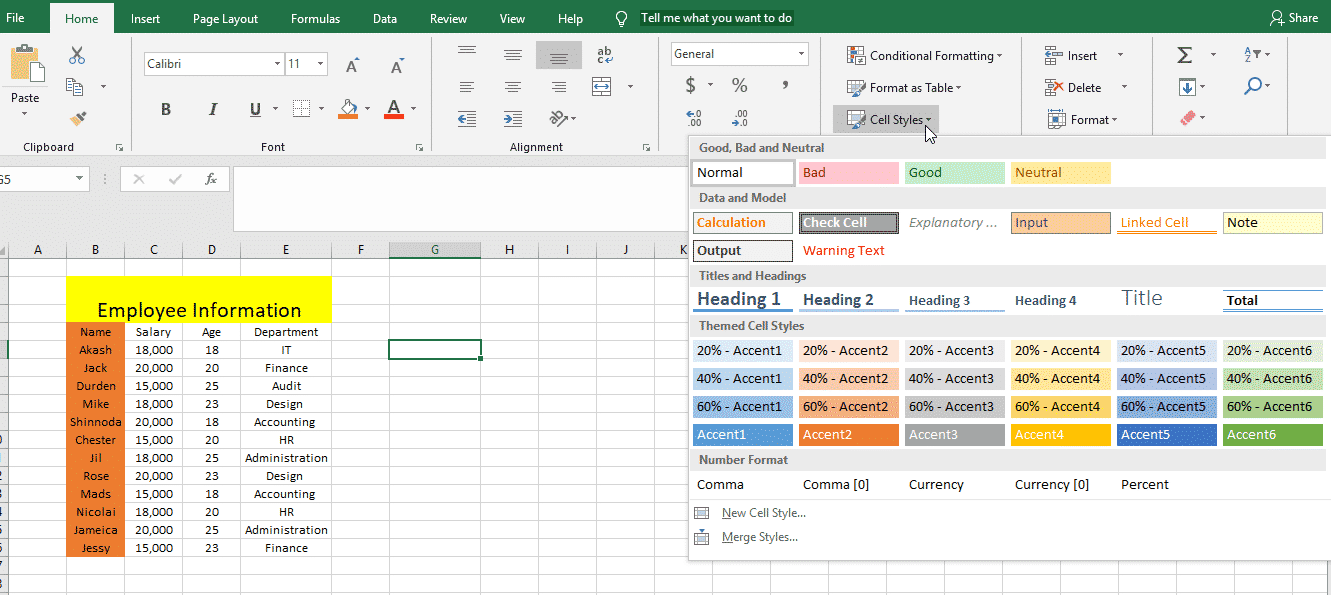Click the Clear eraser icon
This screenshot has height=595, width=1331.
pos(1187,119)
